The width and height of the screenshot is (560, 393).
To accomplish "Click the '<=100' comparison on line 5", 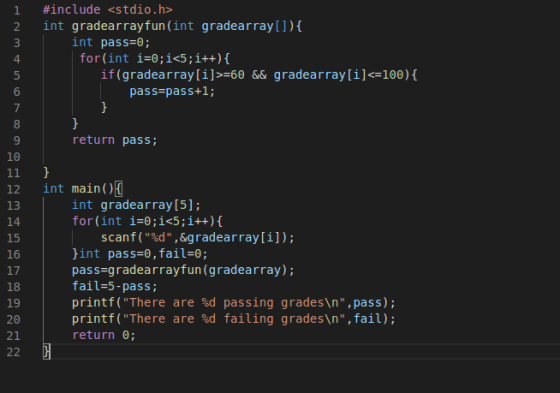I will click(x=385, y=75).
